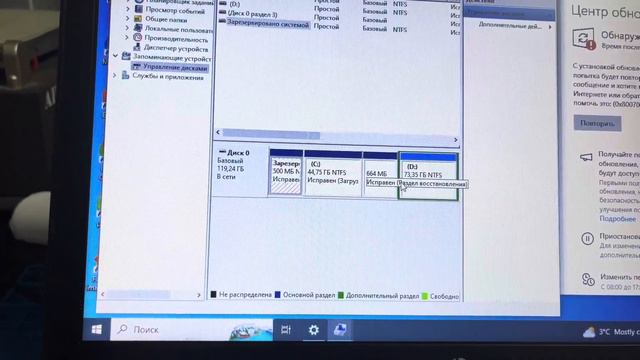The width and height of the screenshot is (640, 360).
Task: Expand the Общие папки tree node
Action: (x=127, y=18)
